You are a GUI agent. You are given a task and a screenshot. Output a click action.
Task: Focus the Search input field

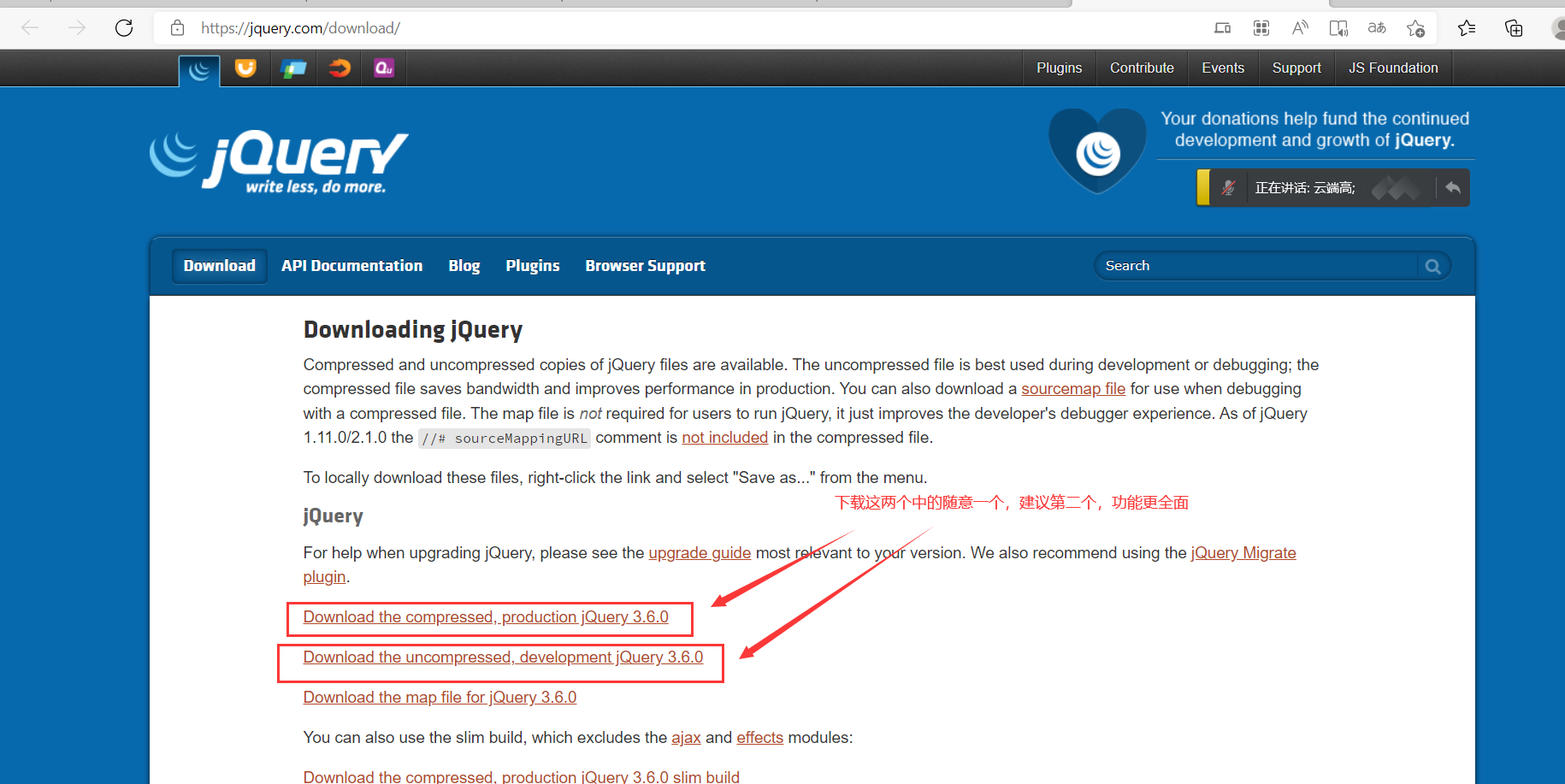pyautogui.click(x=1257, y=266)
